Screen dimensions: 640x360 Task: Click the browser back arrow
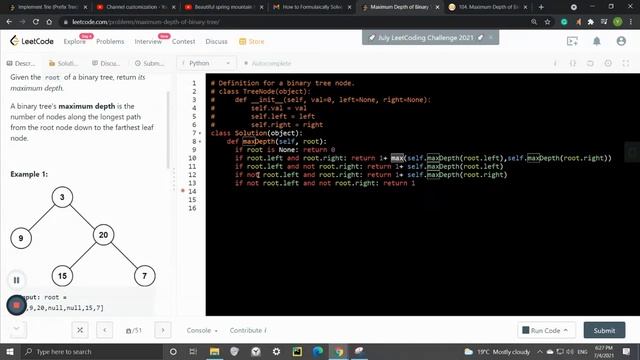[9, 22]
